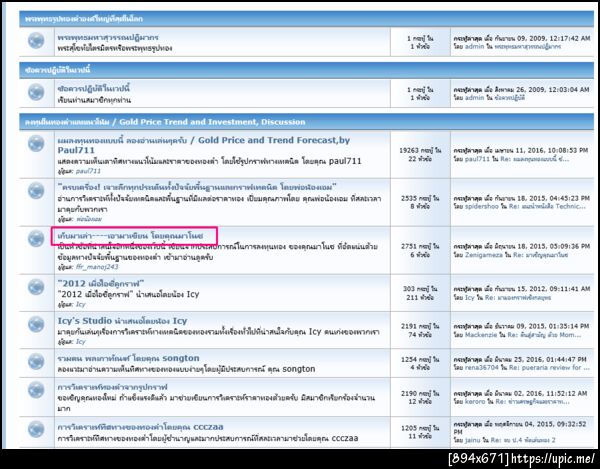Click the last-post date containing "15, 2012, 09:11:41 AM"
Viewport: 600px width, 469px height.
522,289
